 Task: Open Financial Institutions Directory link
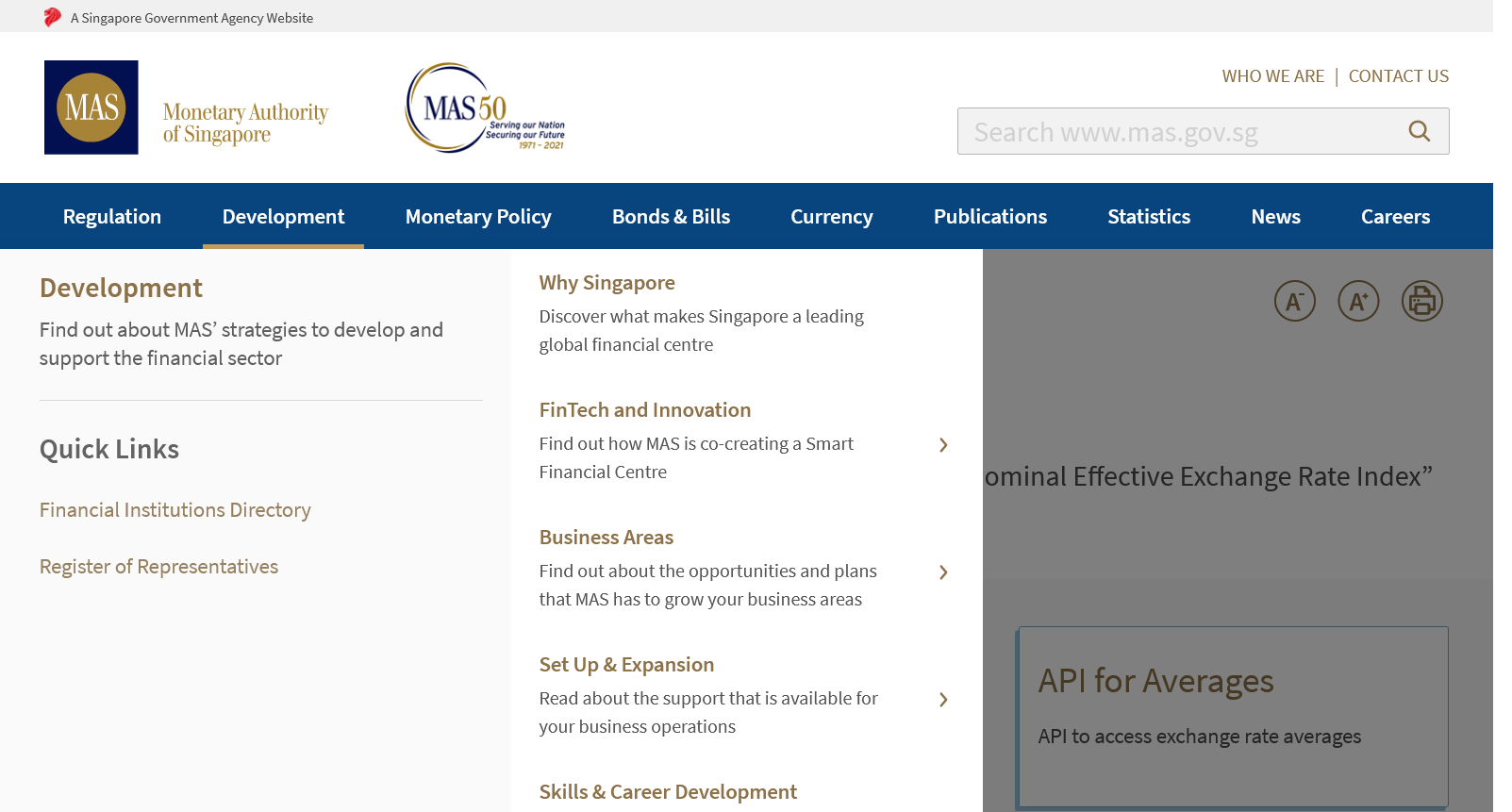pyautogui.click(x=175, y=510)
